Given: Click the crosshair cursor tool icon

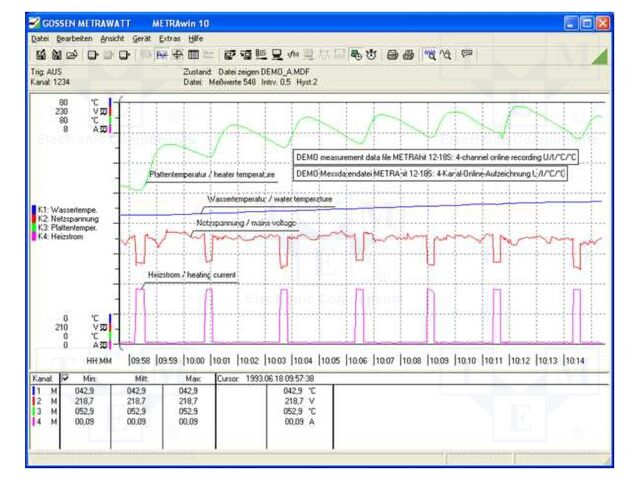Looking at the screenshot, I should [x=177, y=54].
